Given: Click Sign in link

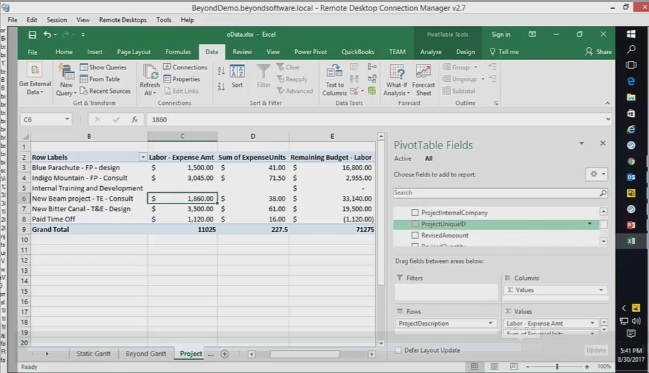Looking at the screenshot, I should (501, 34).
